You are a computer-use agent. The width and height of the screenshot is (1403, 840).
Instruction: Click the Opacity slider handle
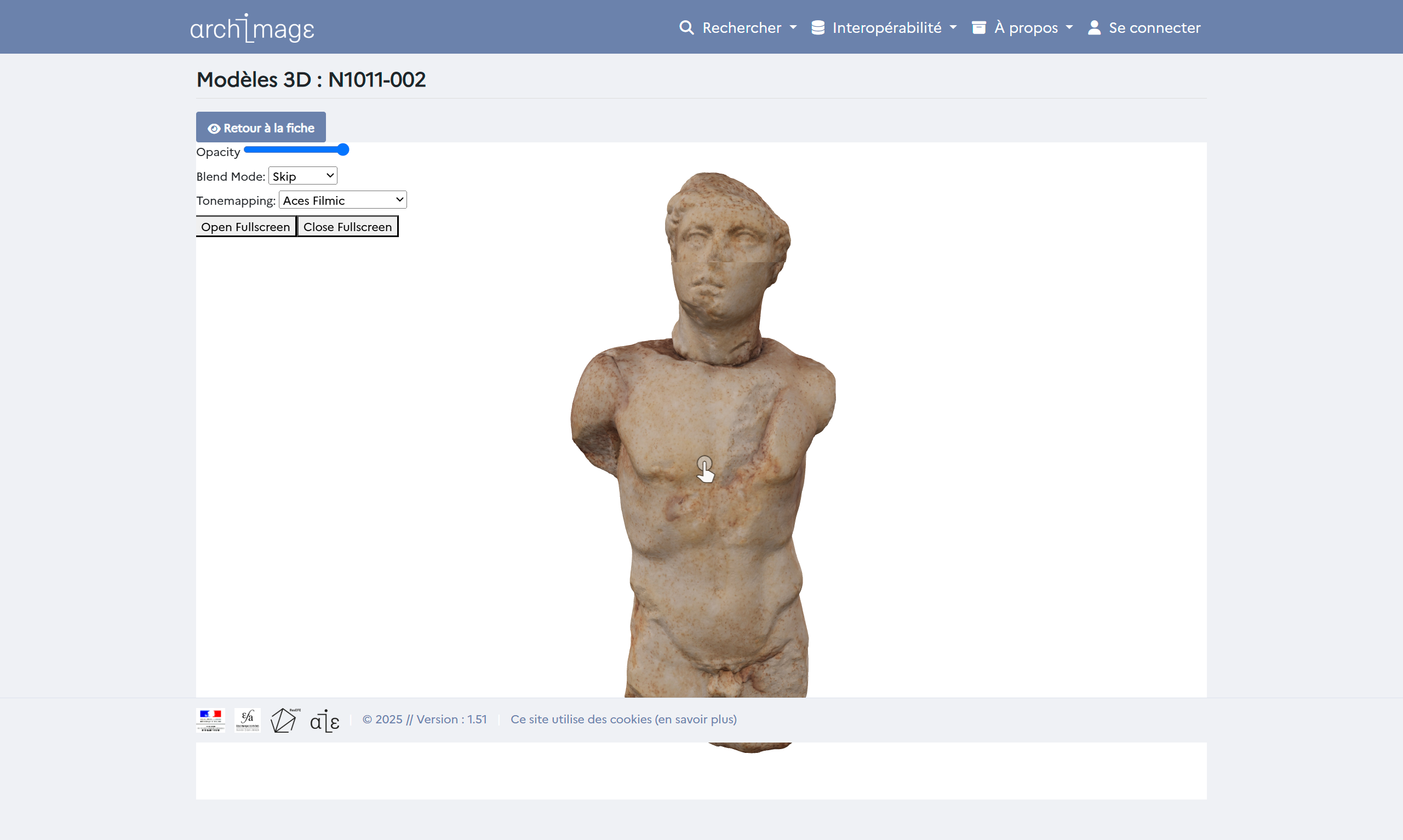tap(342, 150)
